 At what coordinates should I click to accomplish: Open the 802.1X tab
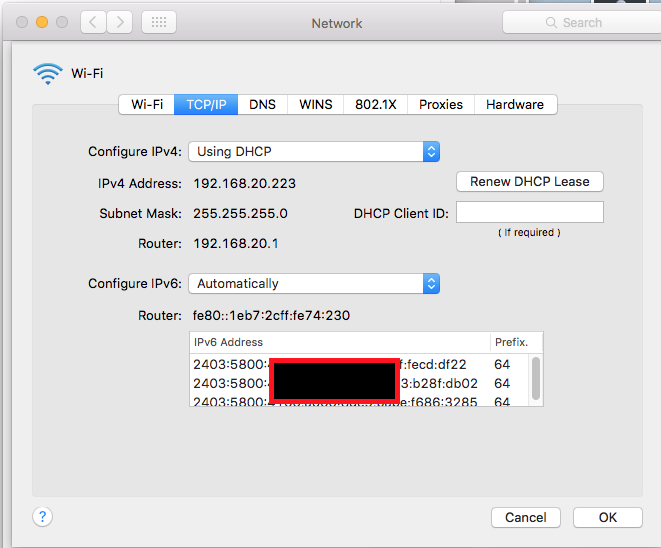(376, 105)
